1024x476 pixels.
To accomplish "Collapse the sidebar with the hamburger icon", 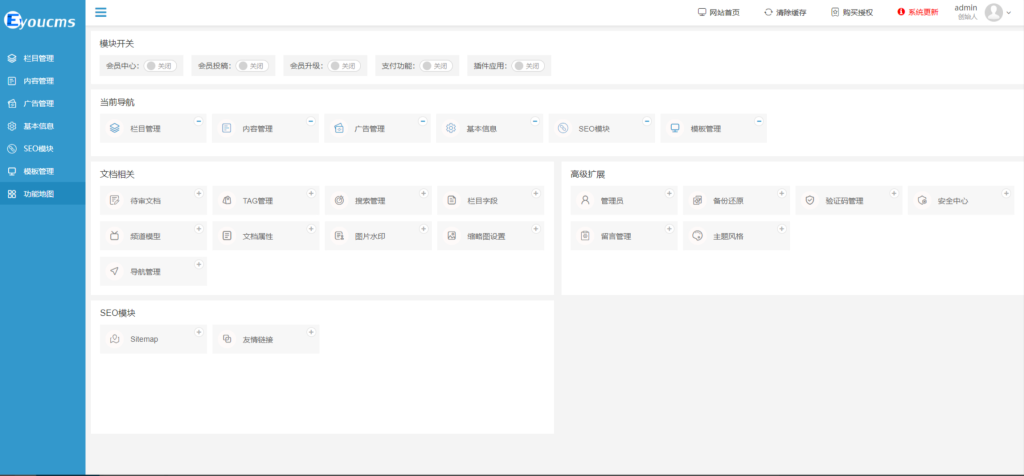I will [x=101, y=12].
